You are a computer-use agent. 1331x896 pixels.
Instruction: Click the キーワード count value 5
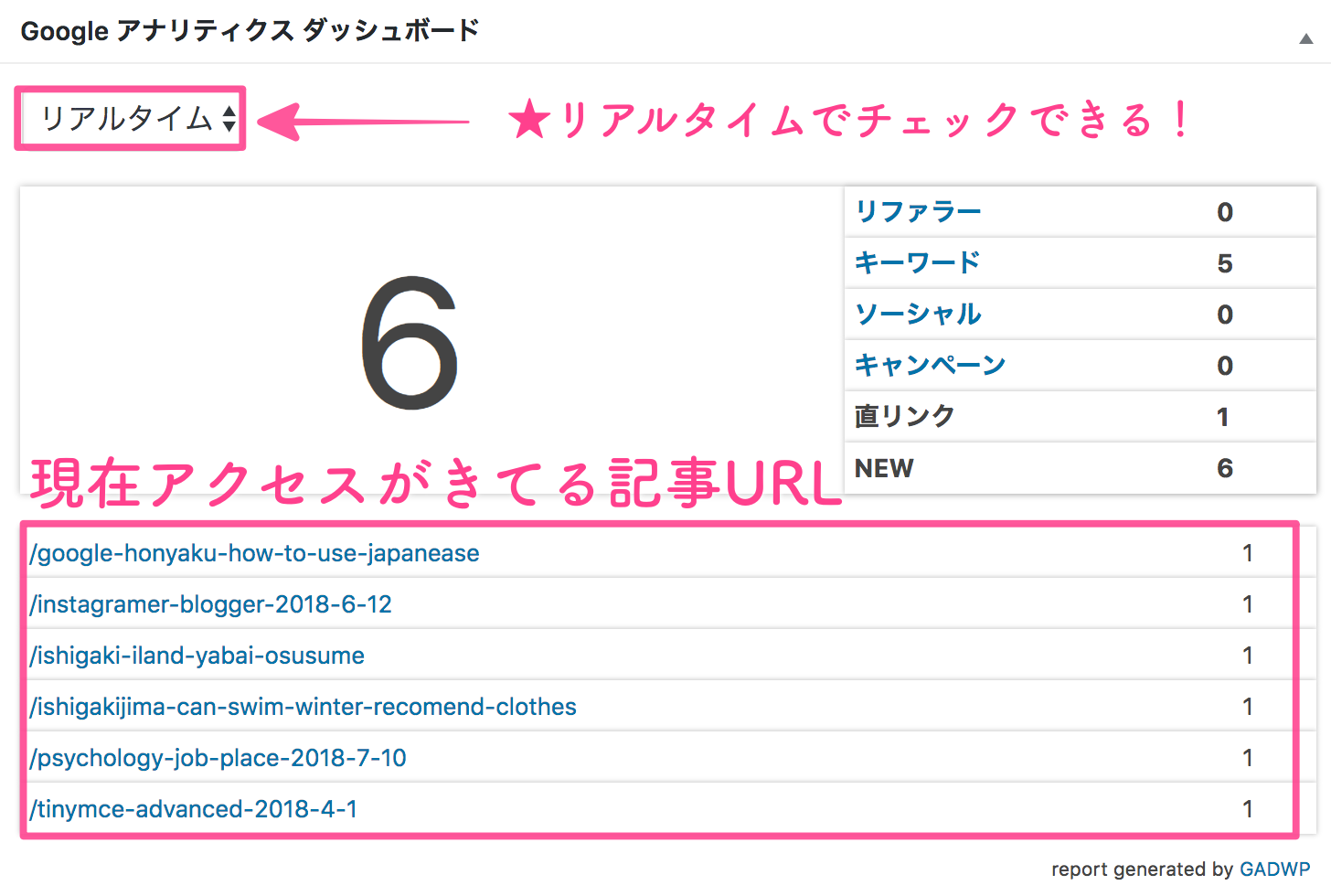click(1225, 263)
